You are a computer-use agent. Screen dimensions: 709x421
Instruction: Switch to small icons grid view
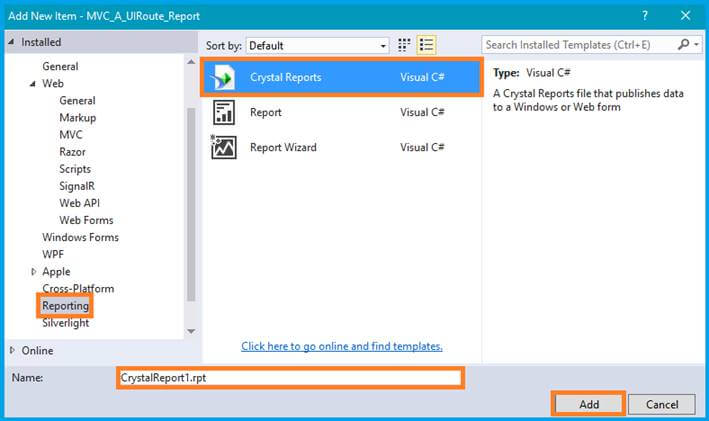(404, 45)
